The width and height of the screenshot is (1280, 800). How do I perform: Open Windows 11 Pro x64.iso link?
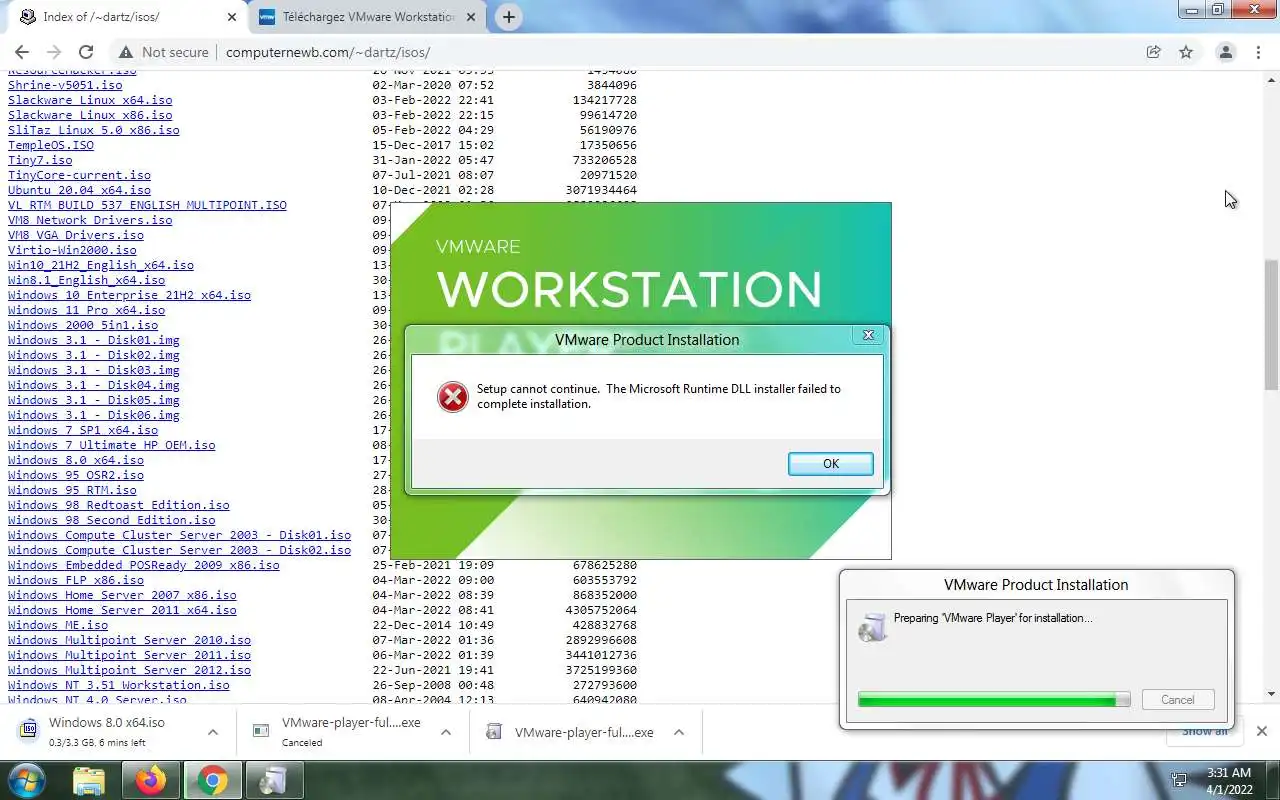87,310
